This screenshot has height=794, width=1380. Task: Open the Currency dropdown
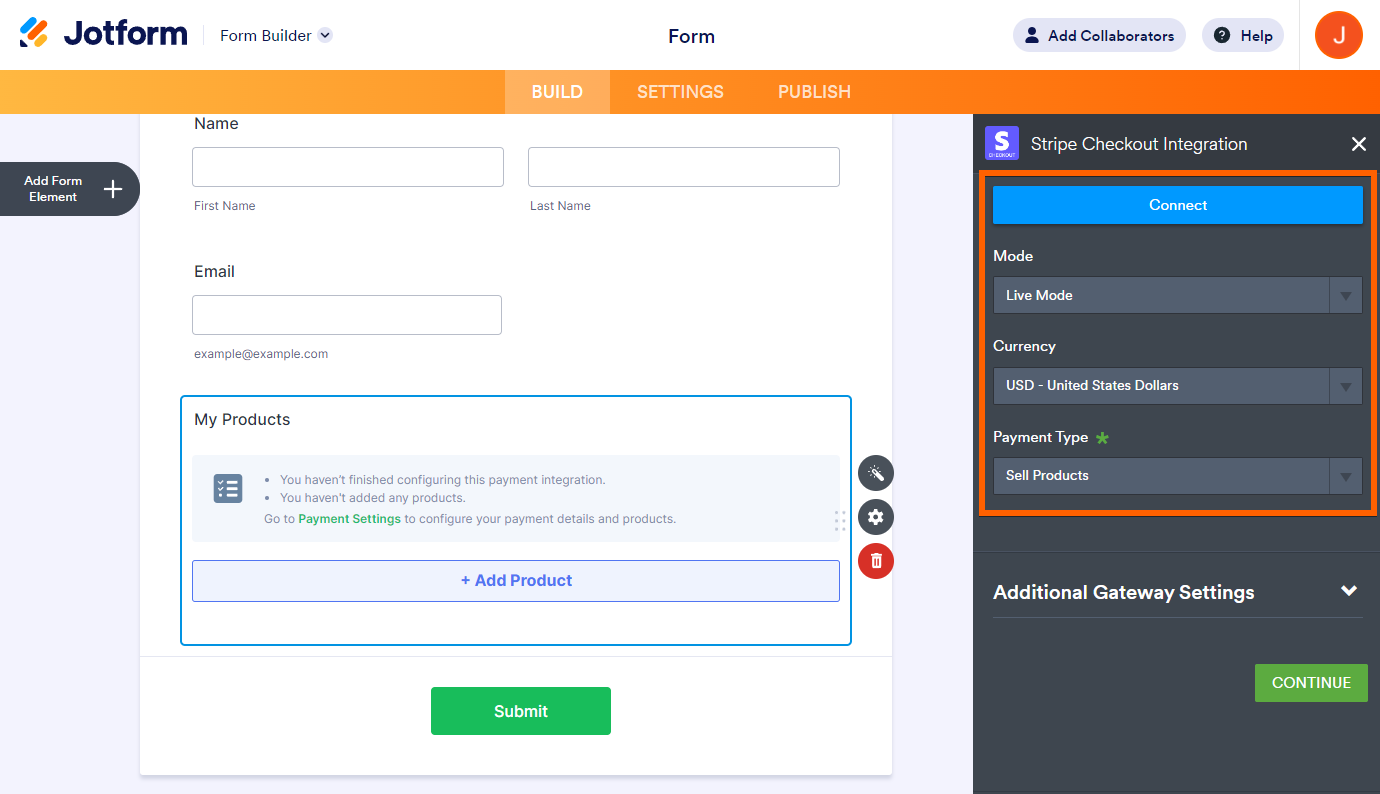pyautogui.click(x=1178, y=386)
